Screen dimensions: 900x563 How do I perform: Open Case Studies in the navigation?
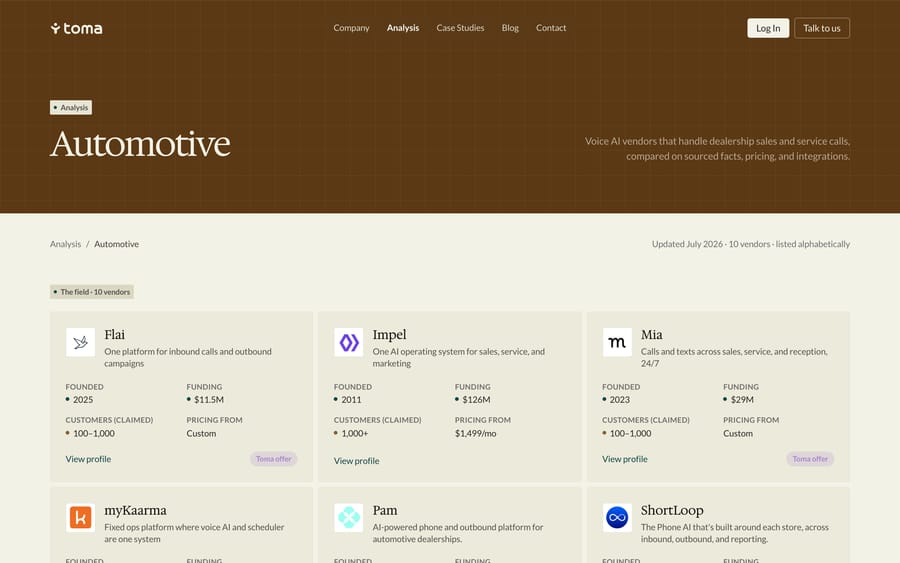click(x=460, y=28)
